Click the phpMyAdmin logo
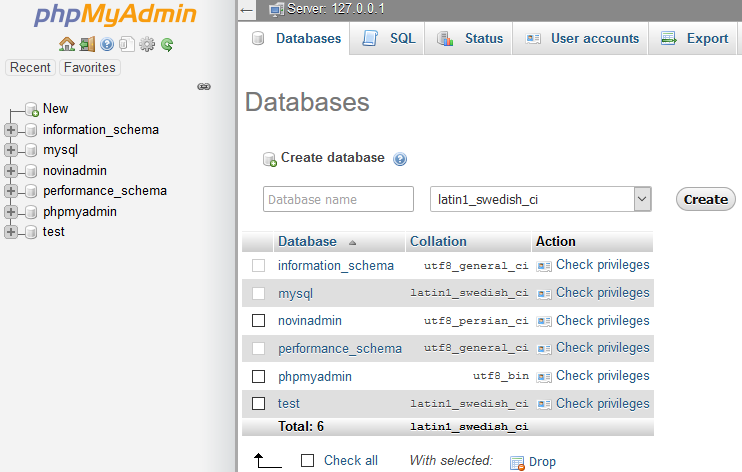This screenshot has width=742, height=472. pyautogui.click(x=115, y=14)
